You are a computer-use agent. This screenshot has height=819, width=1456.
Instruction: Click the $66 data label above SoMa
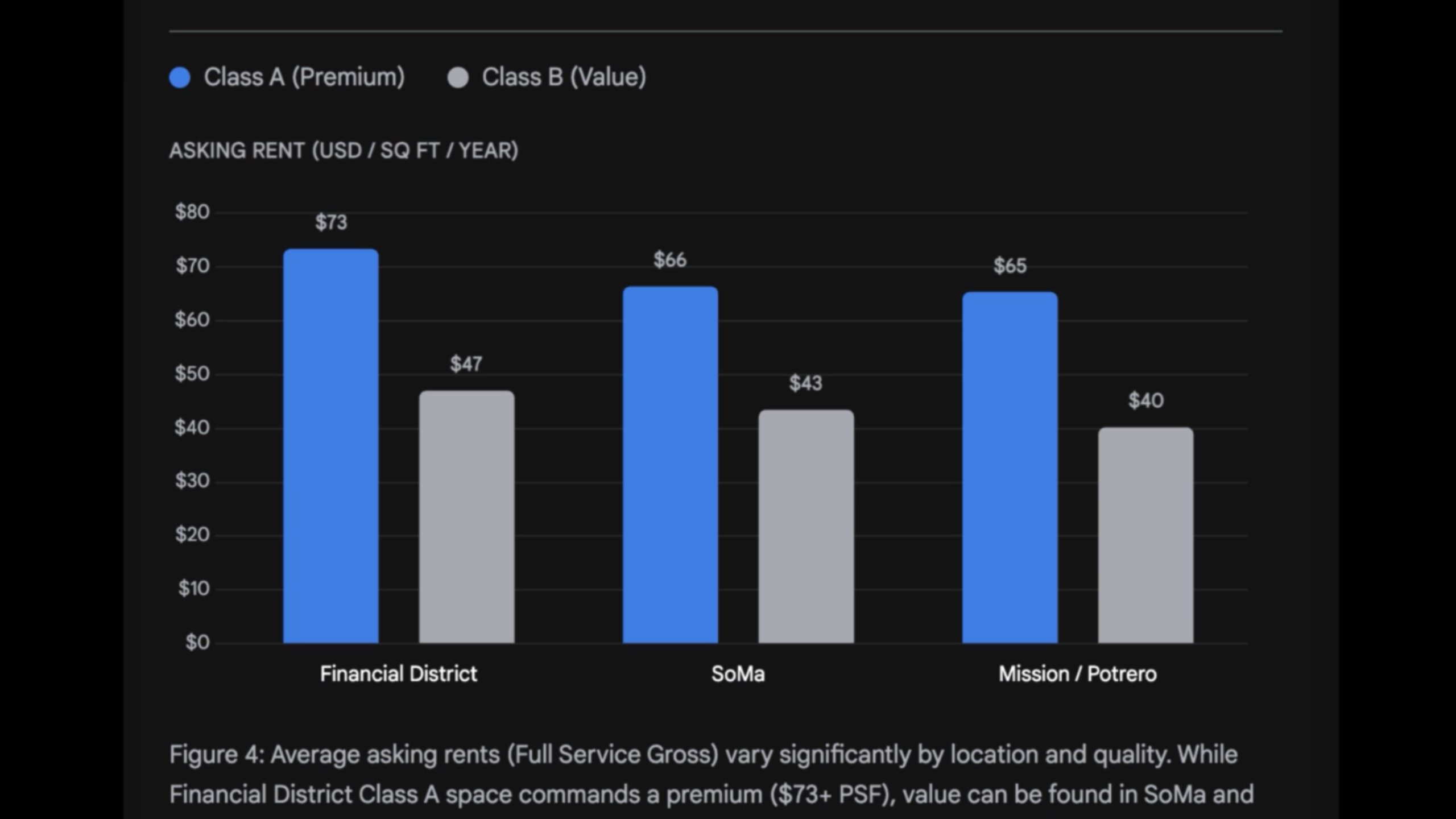point(670,260)
